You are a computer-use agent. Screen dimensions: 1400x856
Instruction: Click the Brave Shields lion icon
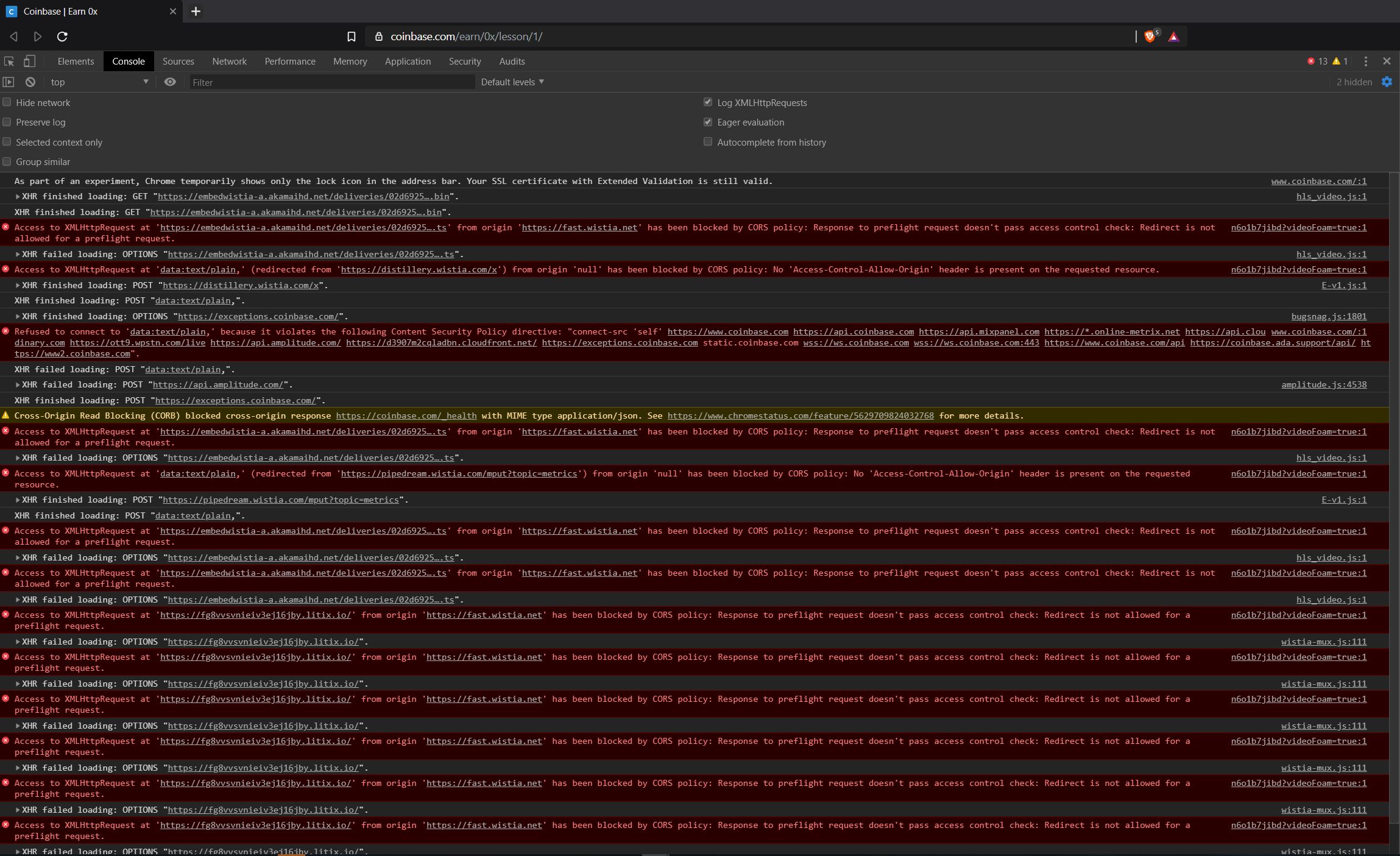coord(1150,37)
